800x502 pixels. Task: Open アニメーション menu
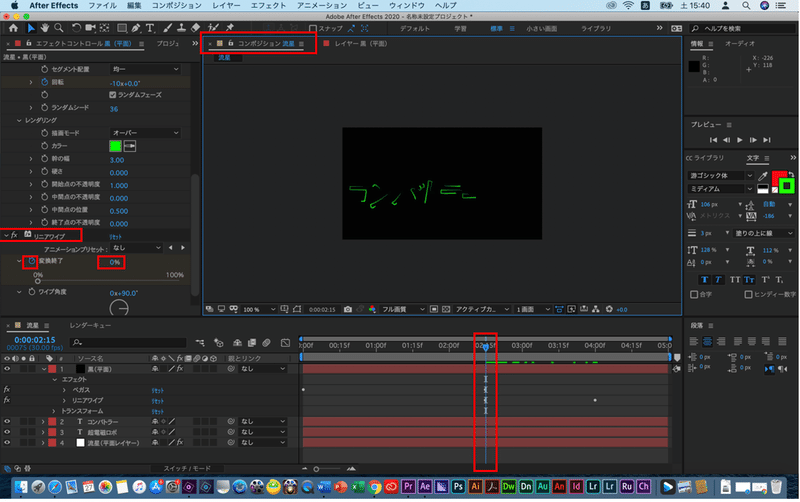point(322,6)
